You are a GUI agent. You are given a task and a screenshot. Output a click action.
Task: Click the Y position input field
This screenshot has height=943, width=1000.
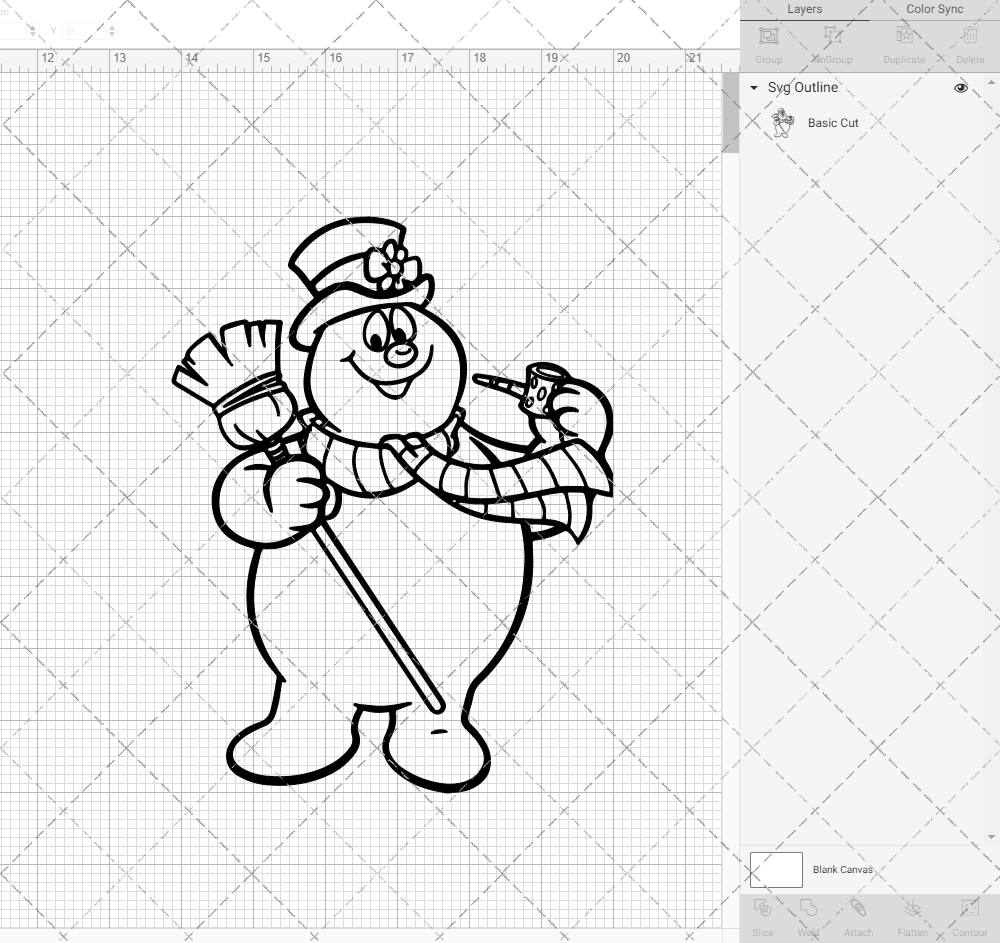pyautogui.click(x=82, y=31)
